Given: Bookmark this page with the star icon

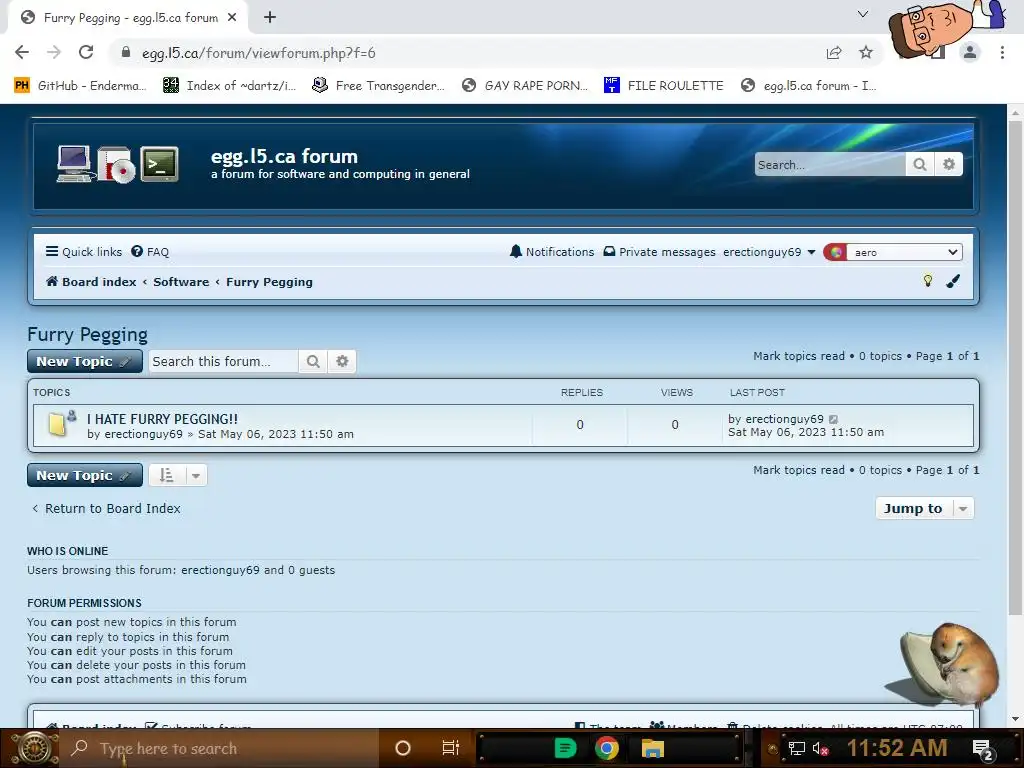Looking at the screenshot, I should pyautogui.click(x=866, y=52).
